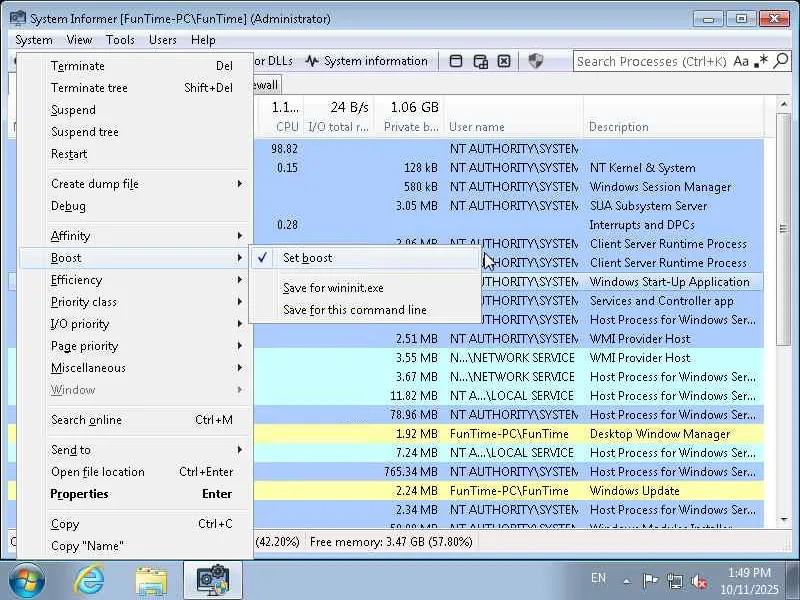This screenshot has height=600, width=800.
Task: Select Restart in the context menu
Action: click(135, 154)
